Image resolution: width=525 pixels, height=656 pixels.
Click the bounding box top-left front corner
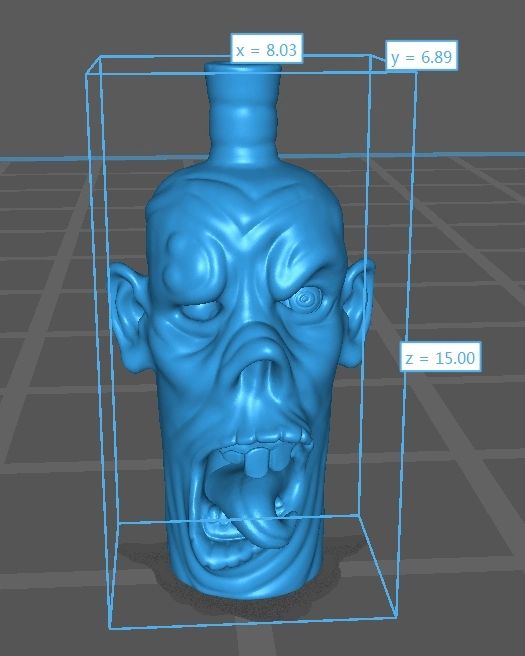[87, 74]
